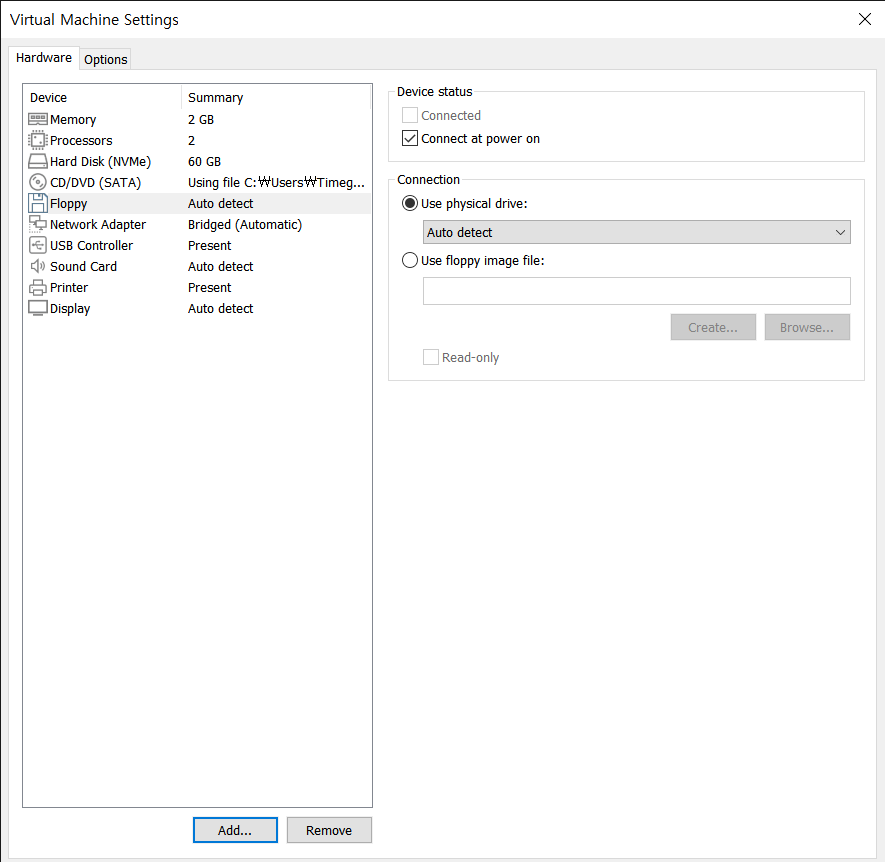Click the Remove button

(329, 830)
